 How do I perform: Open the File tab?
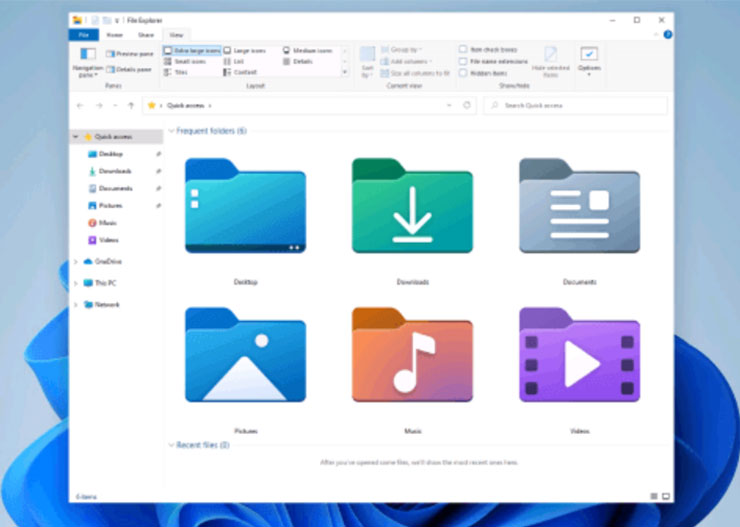(84, 35)
